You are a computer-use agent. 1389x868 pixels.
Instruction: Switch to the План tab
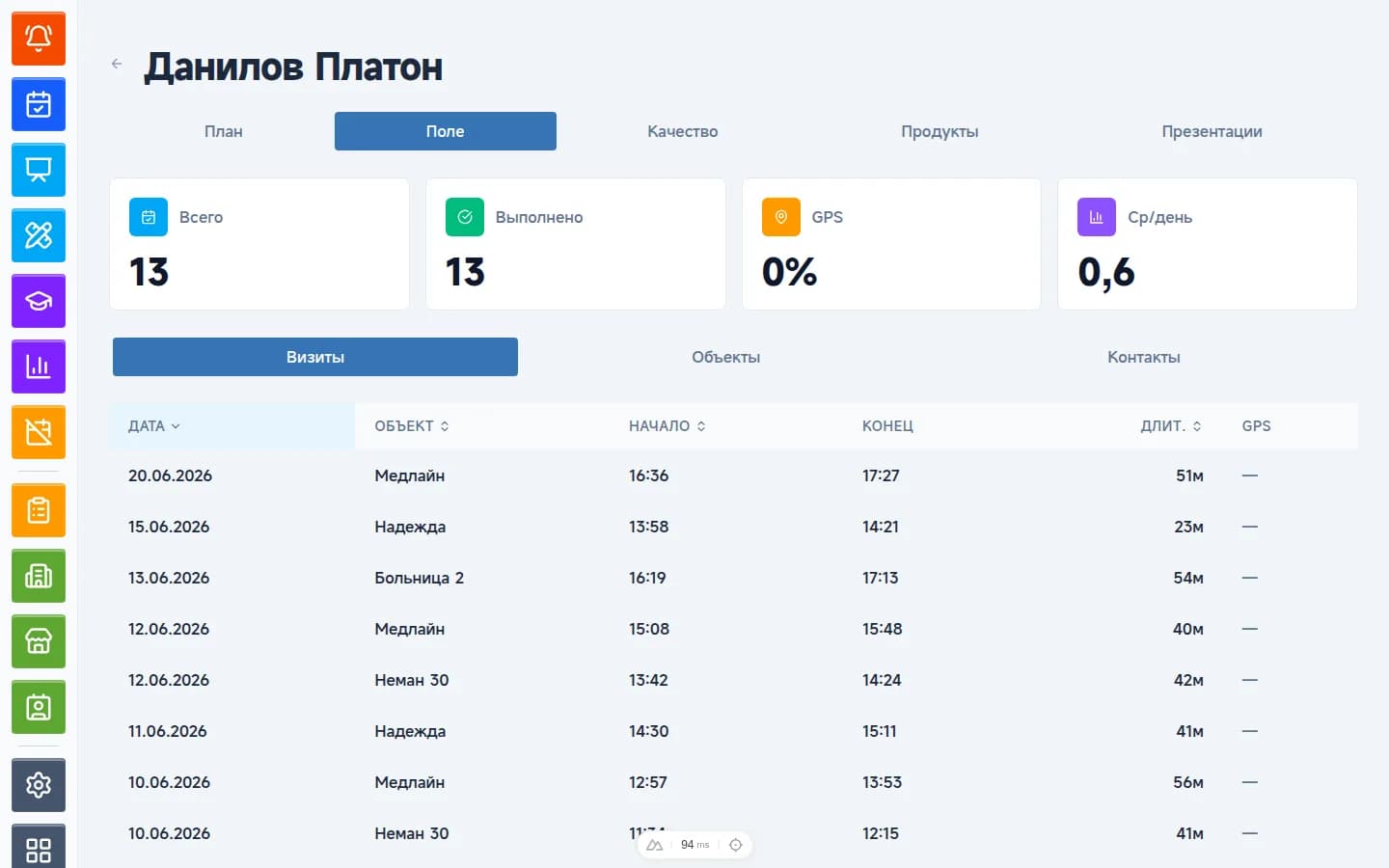pyautogui.click(x=224, y=131)
